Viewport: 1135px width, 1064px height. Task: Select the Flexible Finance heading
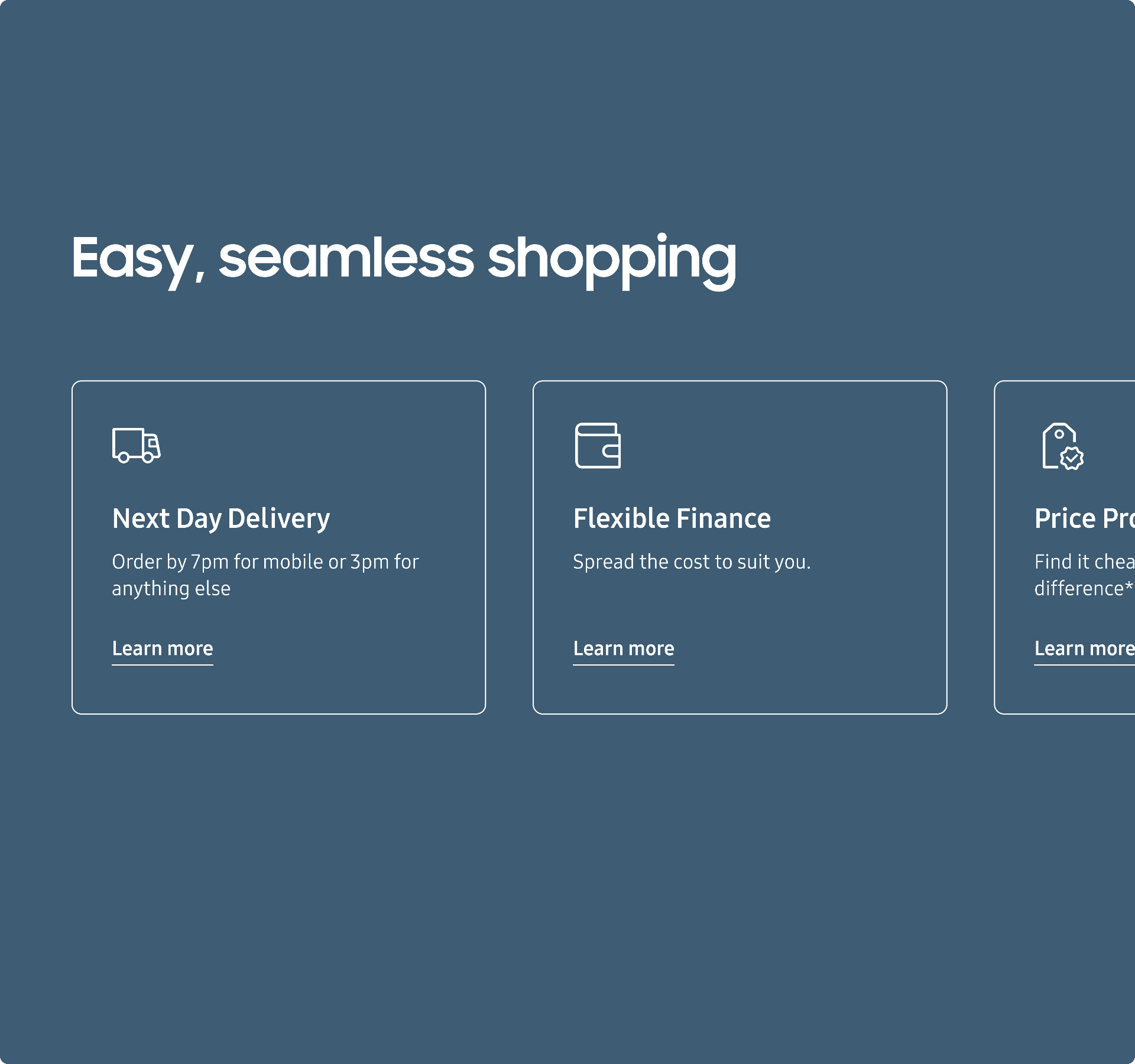(x=672, y=518)
